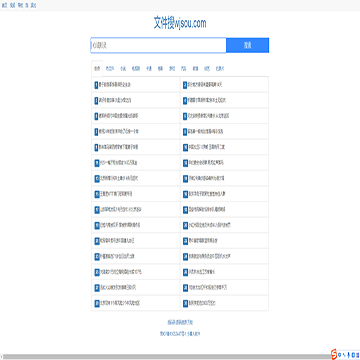Click the blue search button

[x=247, y=45]
